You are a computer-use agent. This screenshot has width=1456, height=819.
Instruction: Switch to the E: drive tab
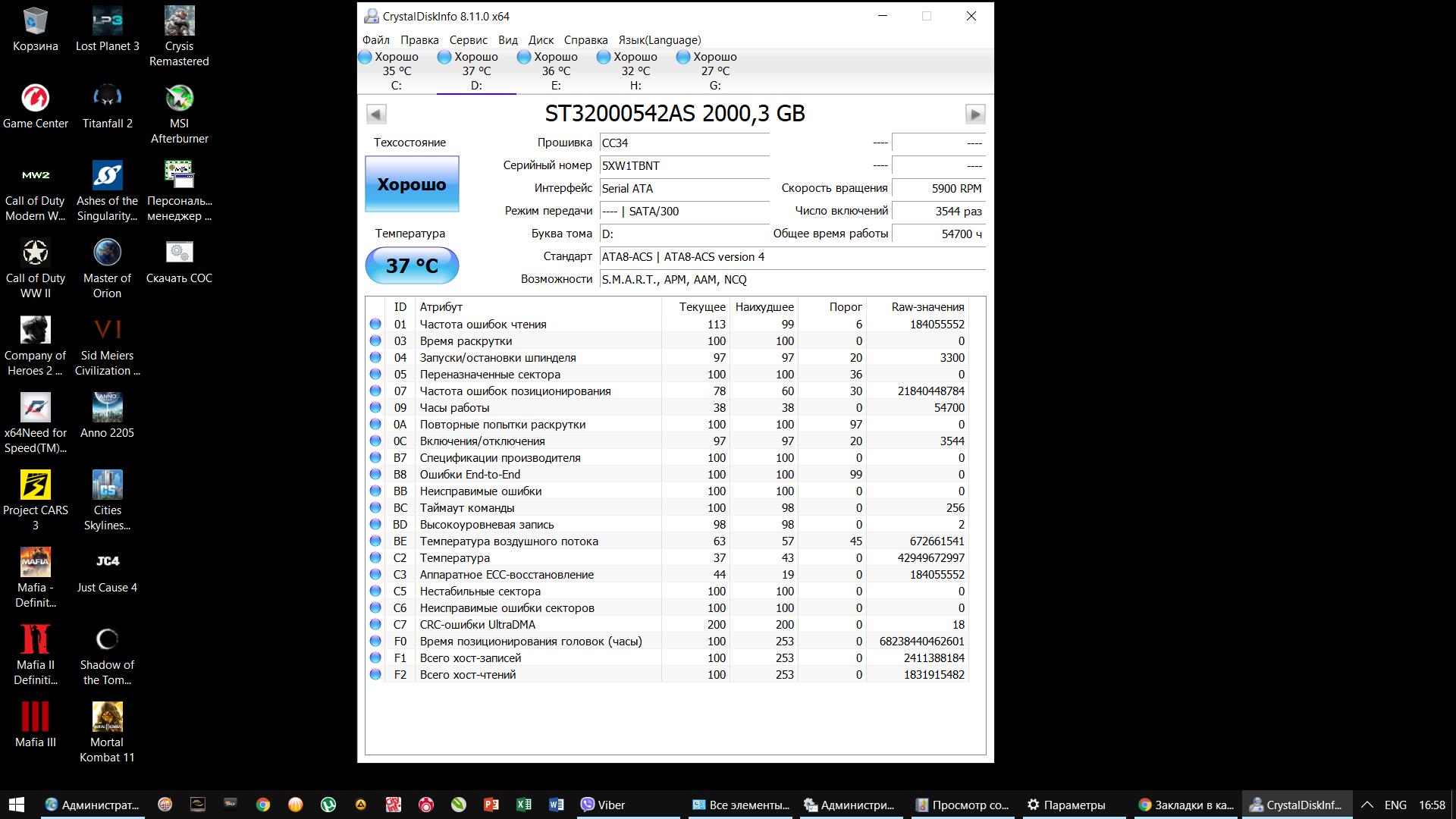point(556,71)
